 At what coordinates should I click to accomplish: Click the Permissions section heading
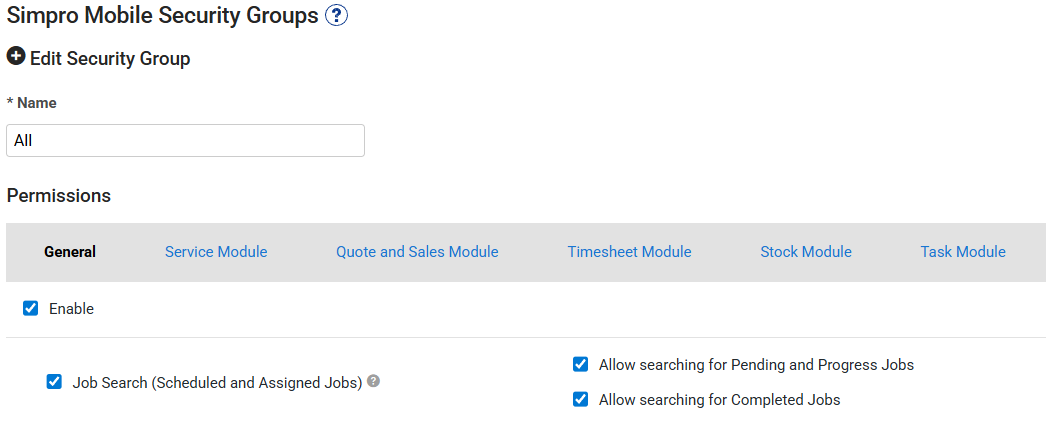(x=59, y=196)
